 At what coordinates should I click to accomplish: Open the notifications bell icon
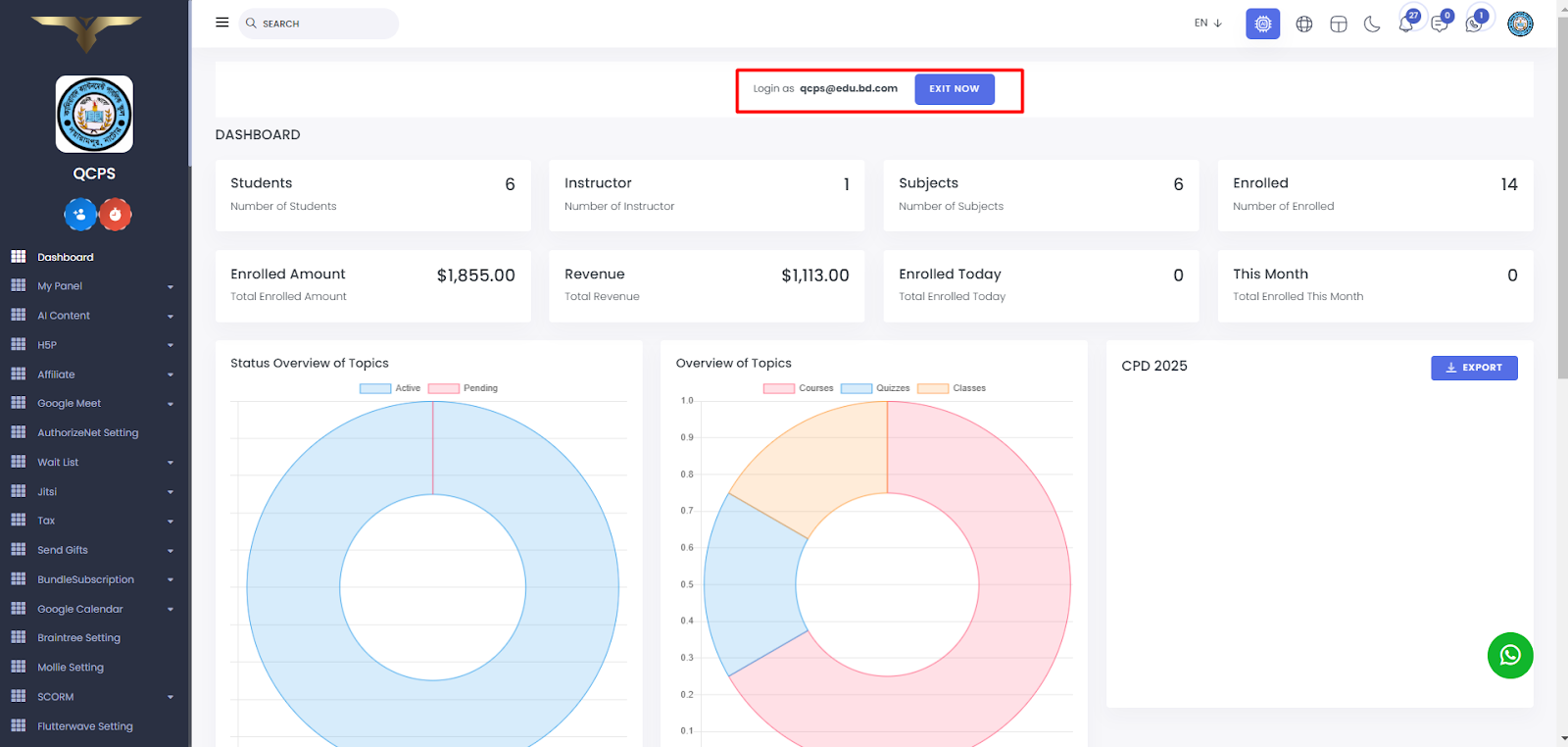[x=1406, y=24]
